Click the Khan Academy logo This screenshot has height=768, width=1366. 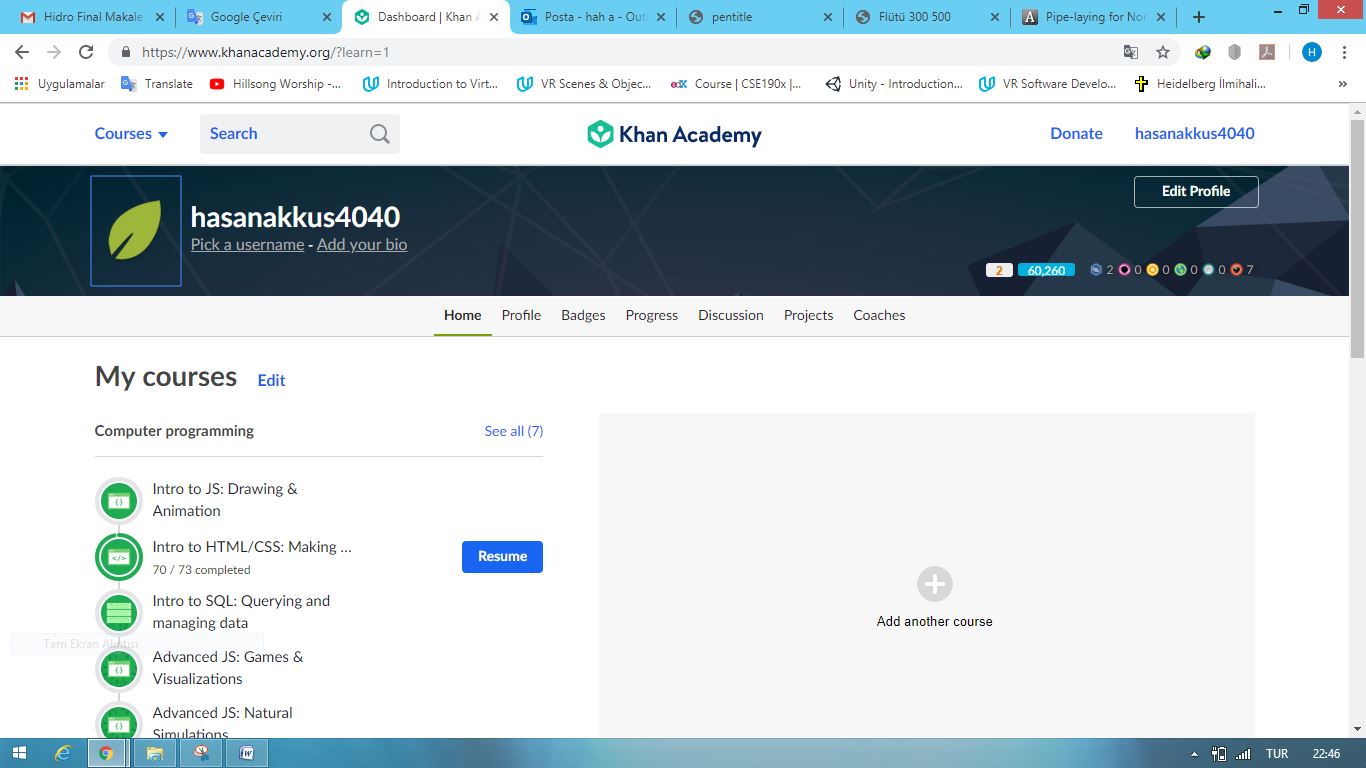click(x=674, y=134)
